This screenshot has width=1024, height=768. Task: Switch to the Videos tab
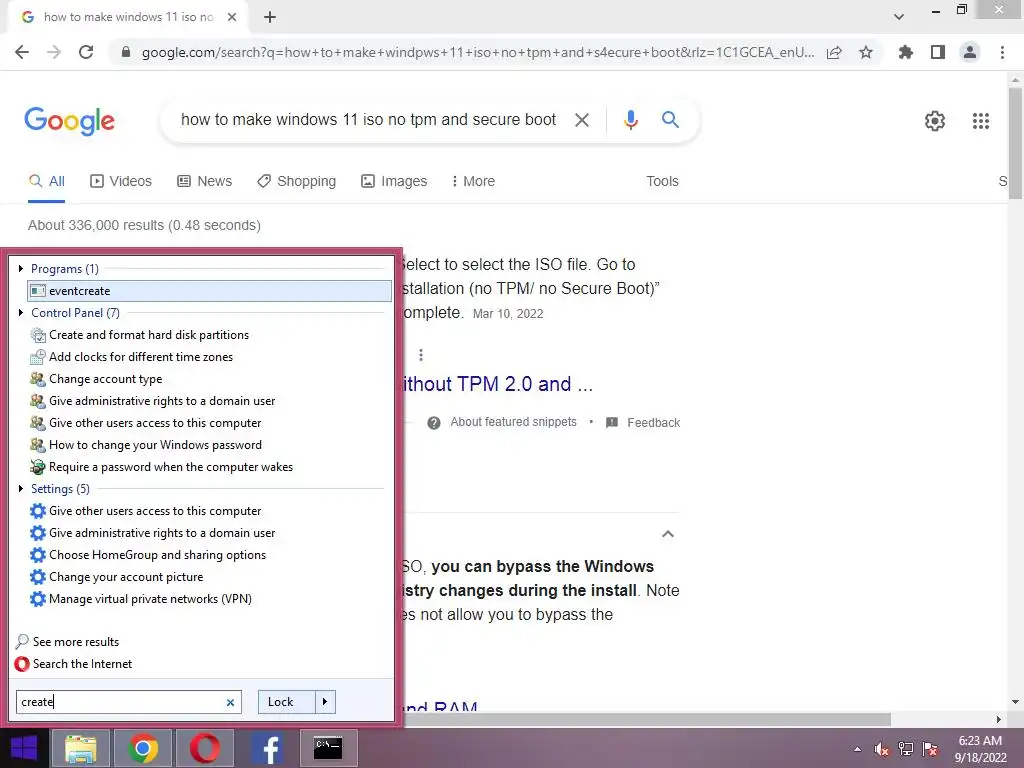(x=121, y=181)
